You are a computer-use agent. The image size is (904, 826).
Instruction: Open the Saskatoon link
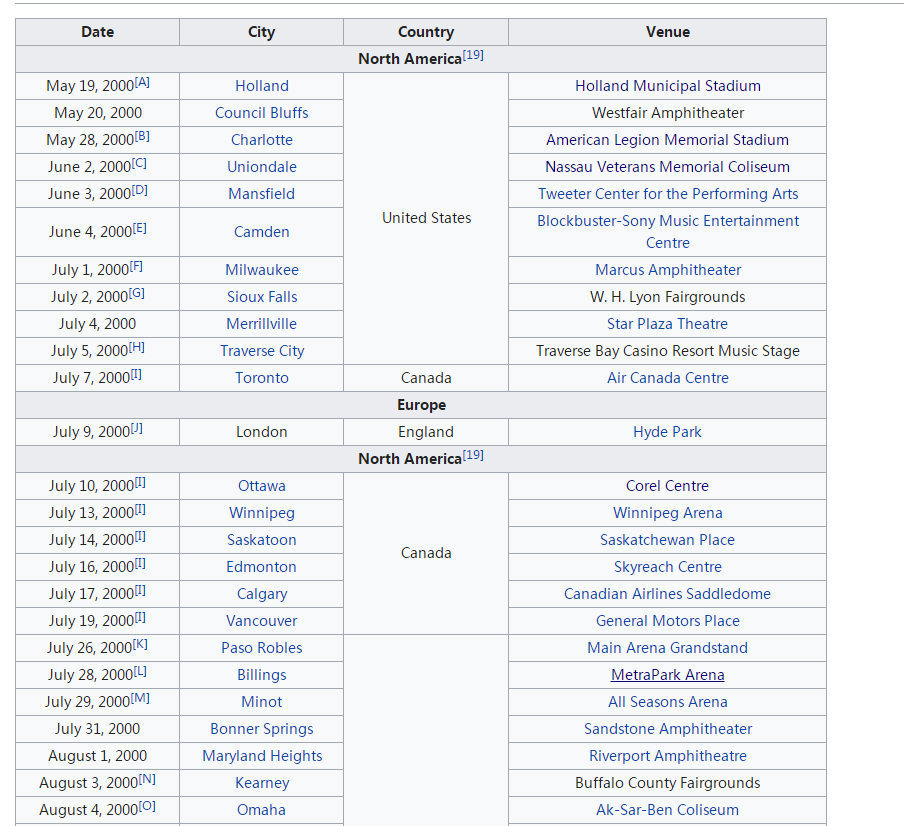click(262, 540)
